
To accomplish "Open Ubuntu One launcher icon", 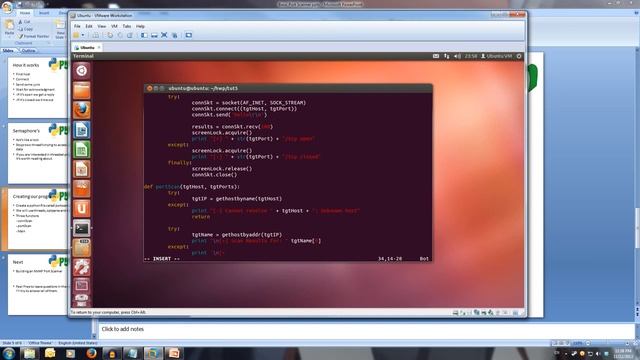I will [x=82, y=209].
